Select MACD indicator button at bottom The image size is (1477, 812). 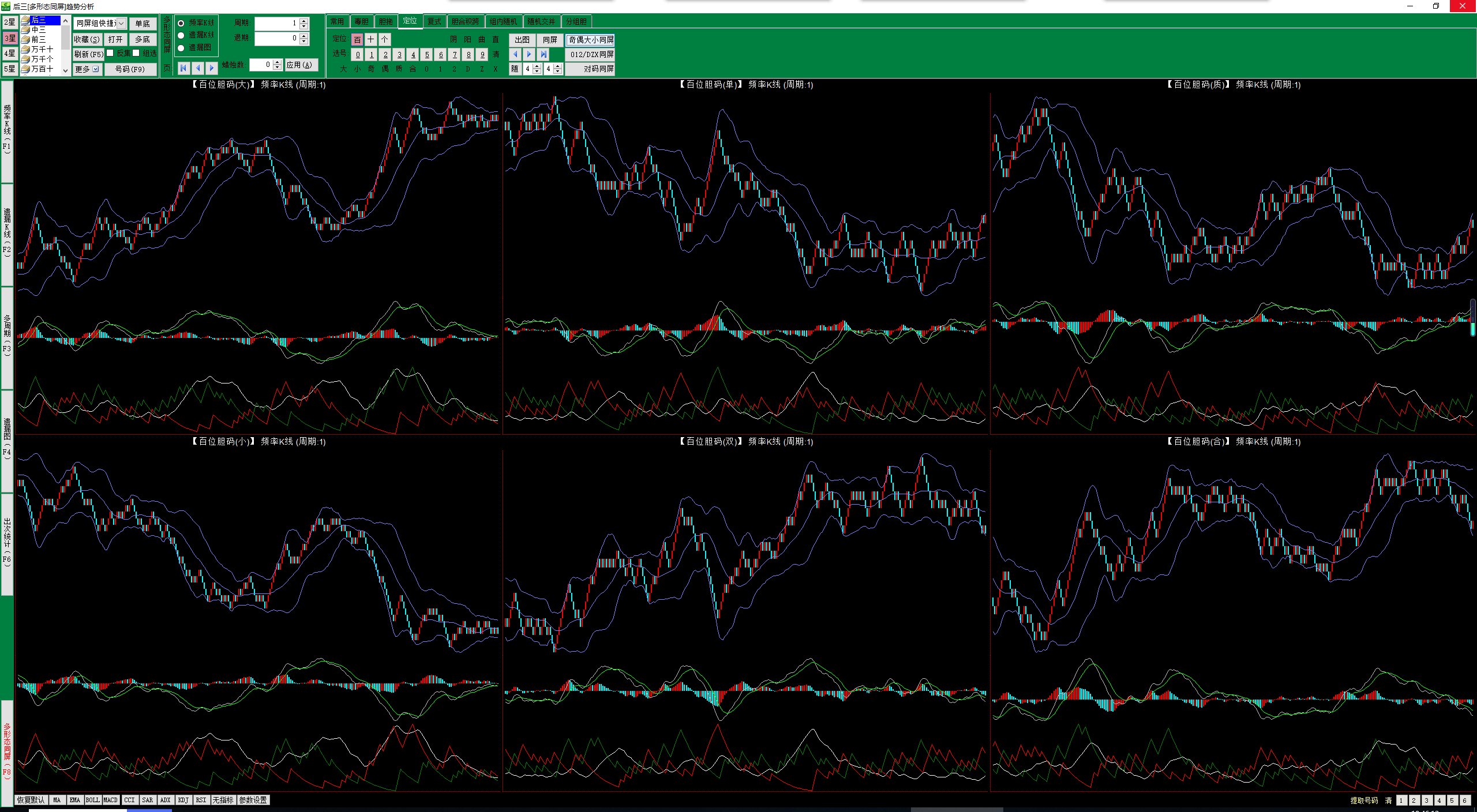tap(110, 800)
